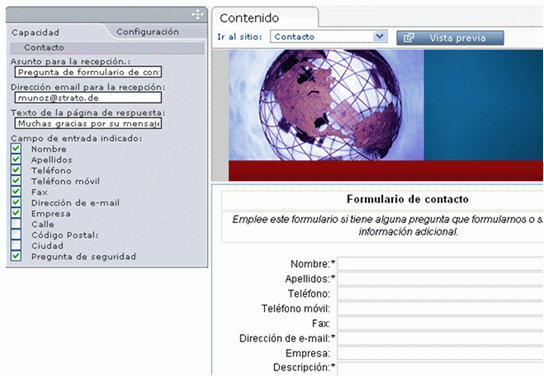The height and width of the screenshot is (376, 544).
Task: Enable the Calle checkbox
Action: 16,224
